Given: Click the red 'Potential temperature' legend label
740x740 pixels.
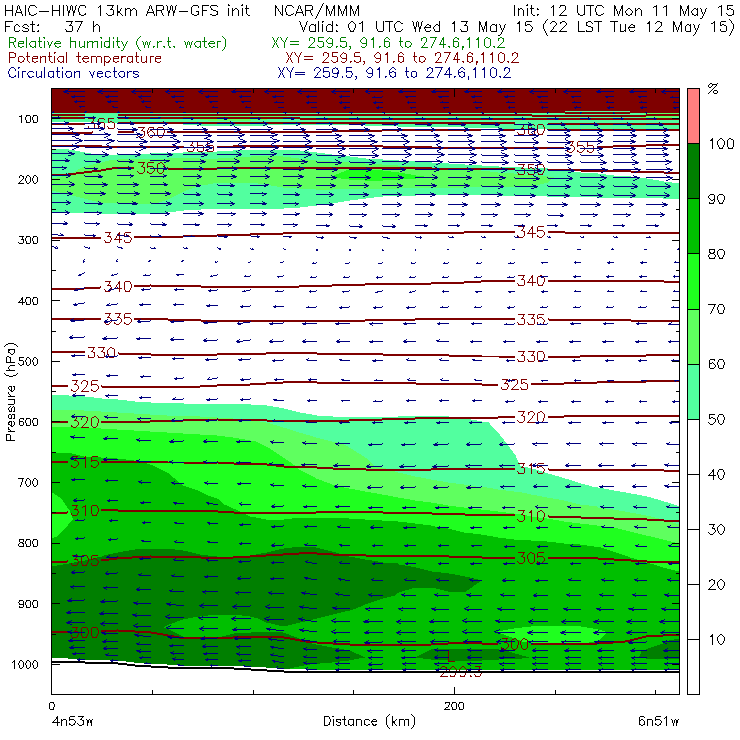Looking at the screenshot, I should coord(85,58).
